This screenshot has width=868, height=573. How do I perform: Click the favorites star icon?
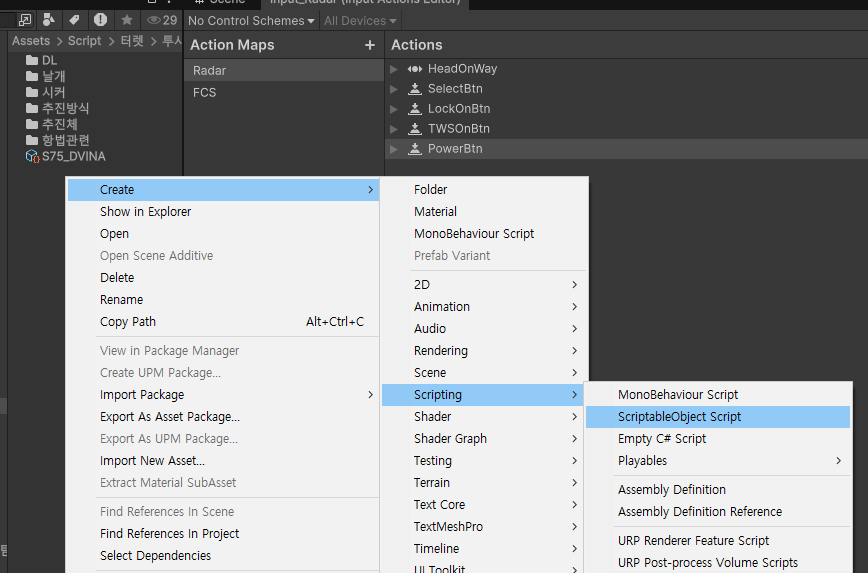click(127, 20)
